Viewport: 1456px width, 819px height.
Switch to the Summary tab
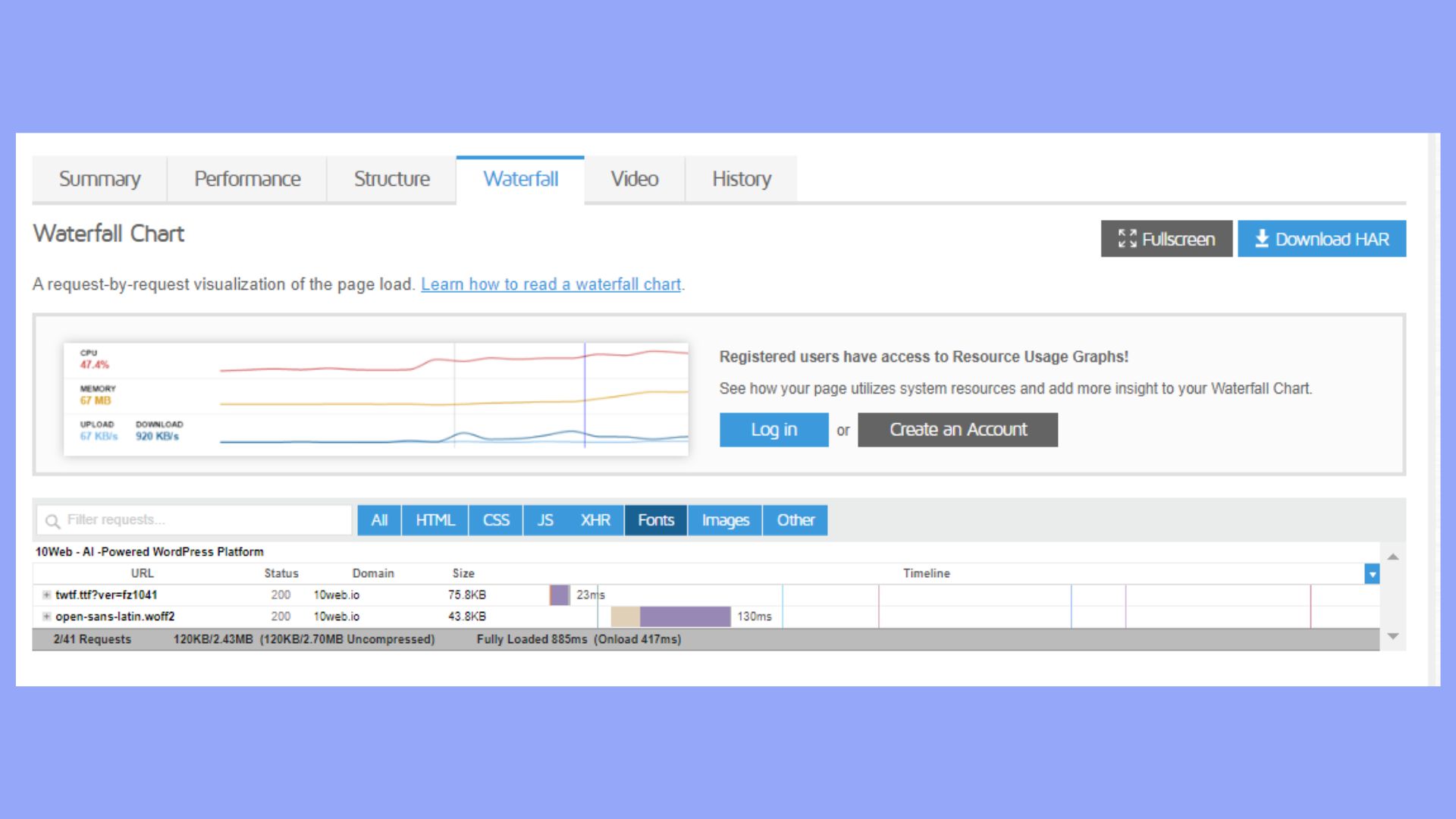coord(99,179)
